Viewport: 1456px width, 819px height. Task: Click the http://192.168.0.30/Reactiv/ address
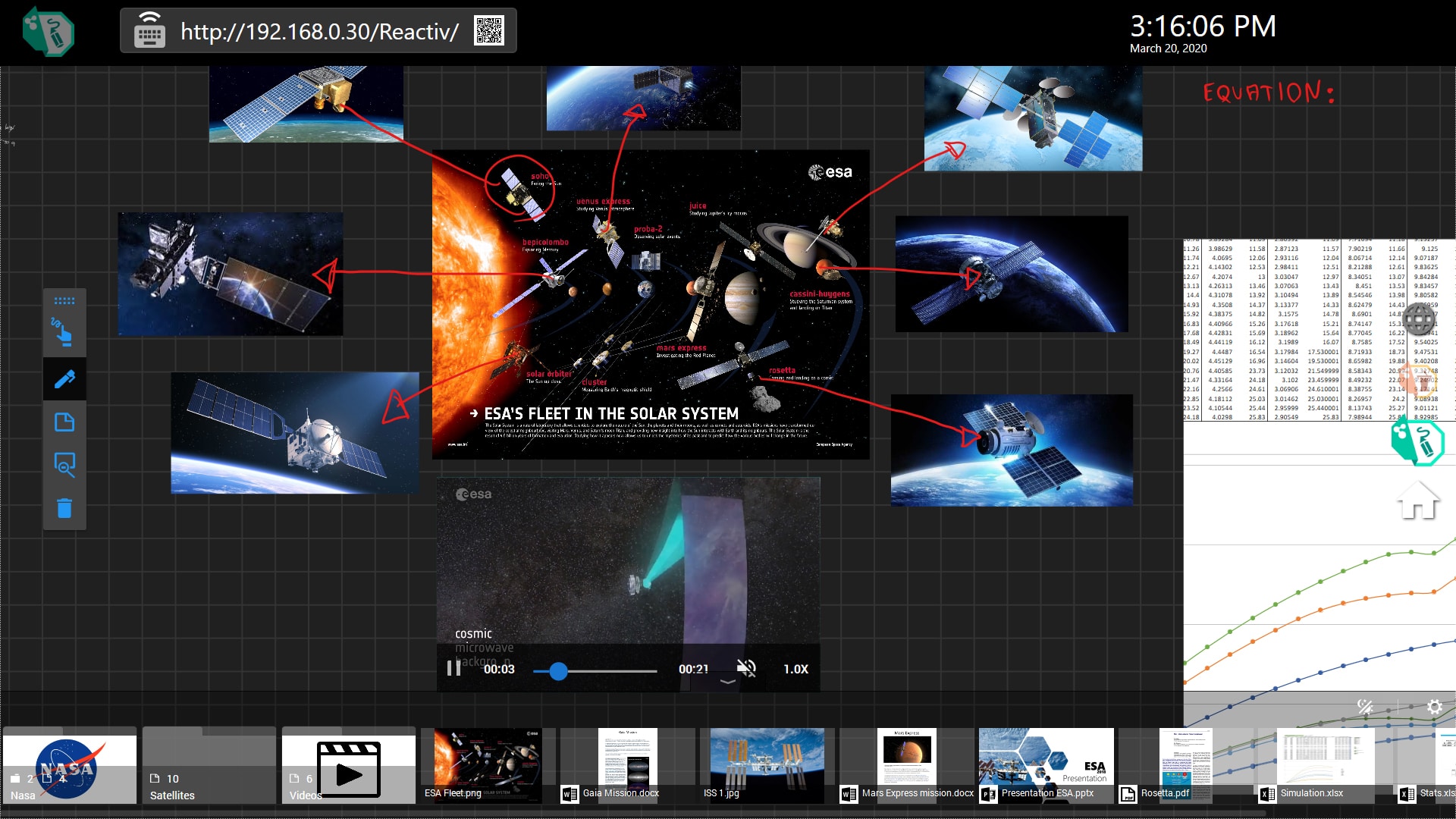coord(319,31)
